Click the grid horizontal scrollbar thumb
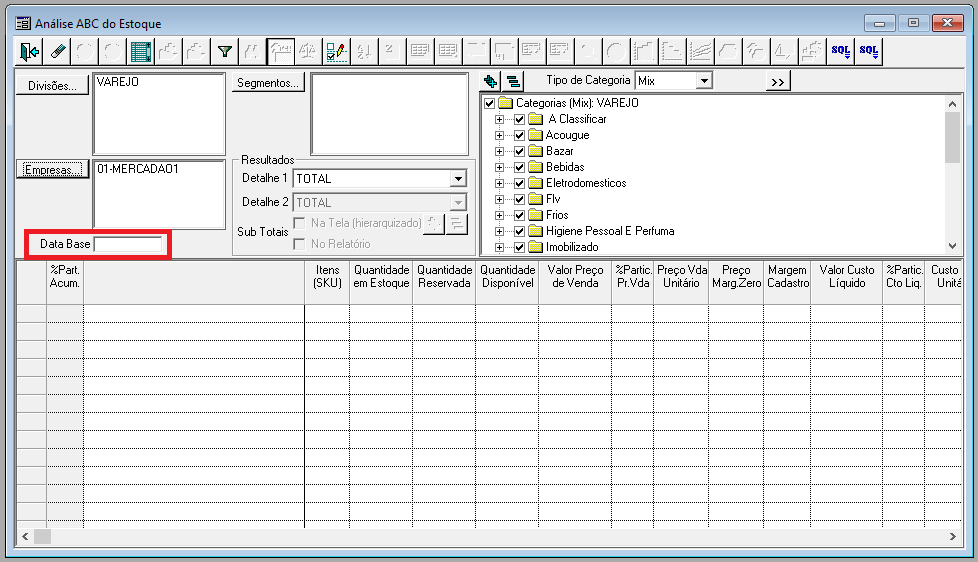The image size is (978, 562). click(42, 536)
